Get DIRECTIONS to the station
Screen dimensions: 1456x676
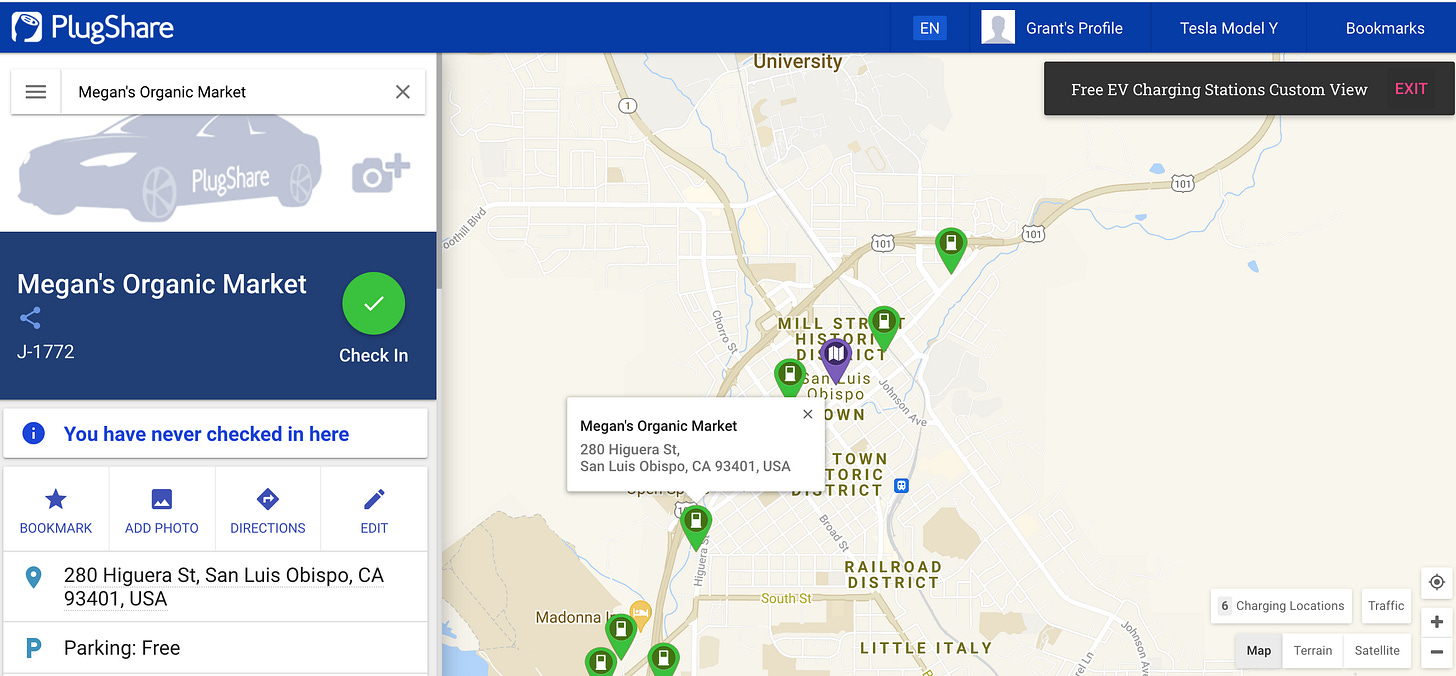coord(268,510)
